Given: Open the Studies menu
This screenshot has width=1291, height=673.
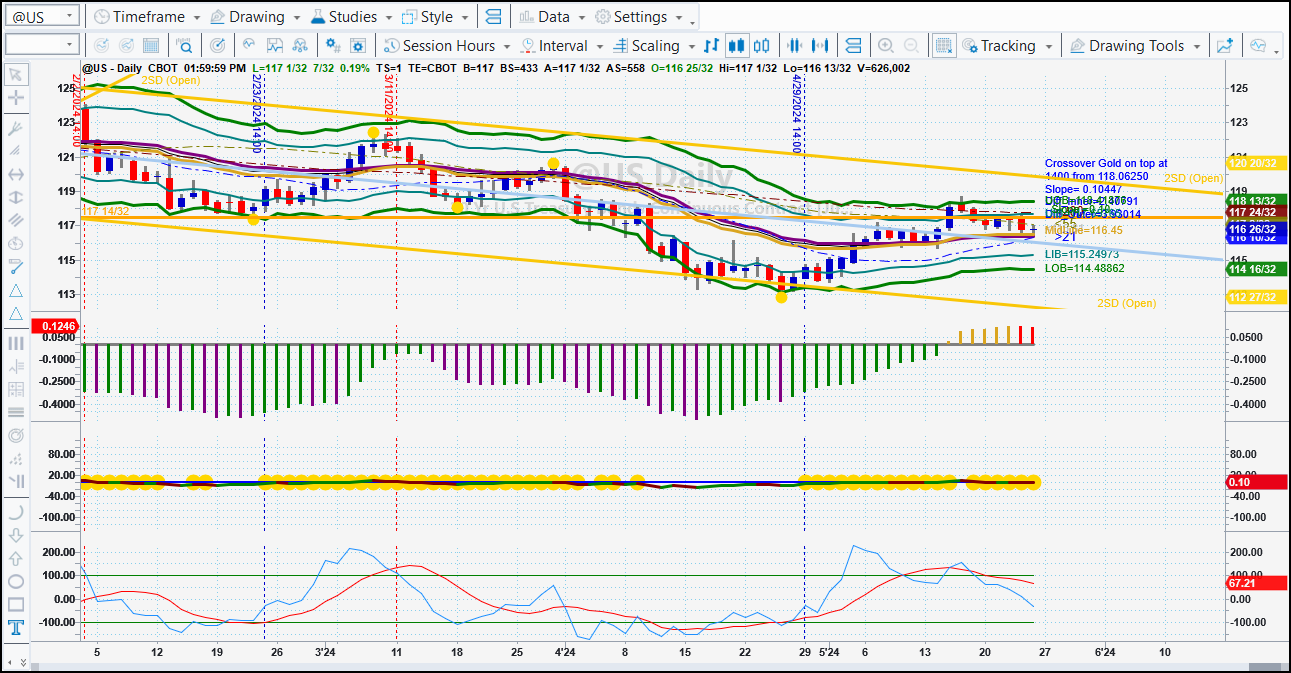Looking at the screenshot, I should tap(352, 17).
